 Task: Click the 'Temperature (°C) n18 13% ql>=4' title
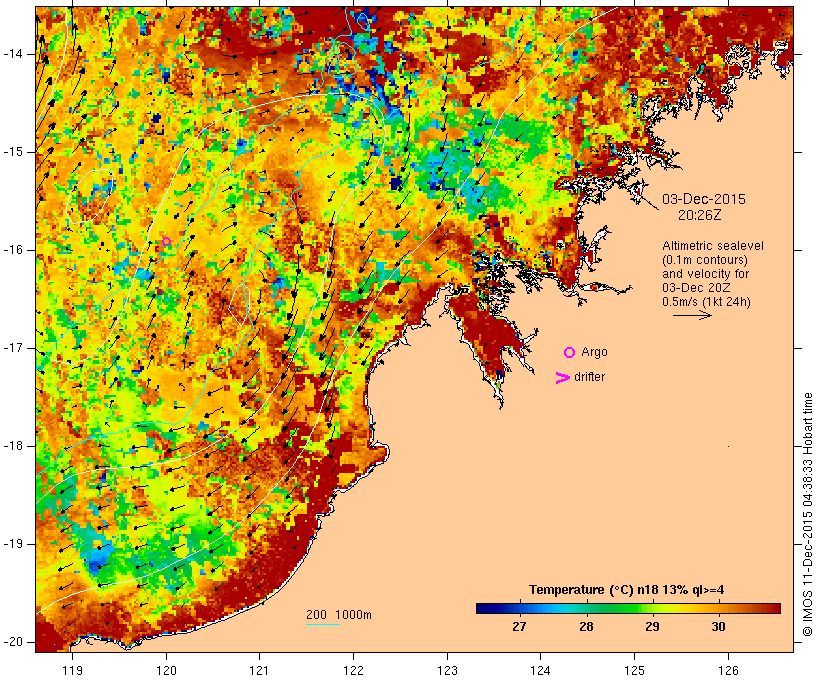626,590
